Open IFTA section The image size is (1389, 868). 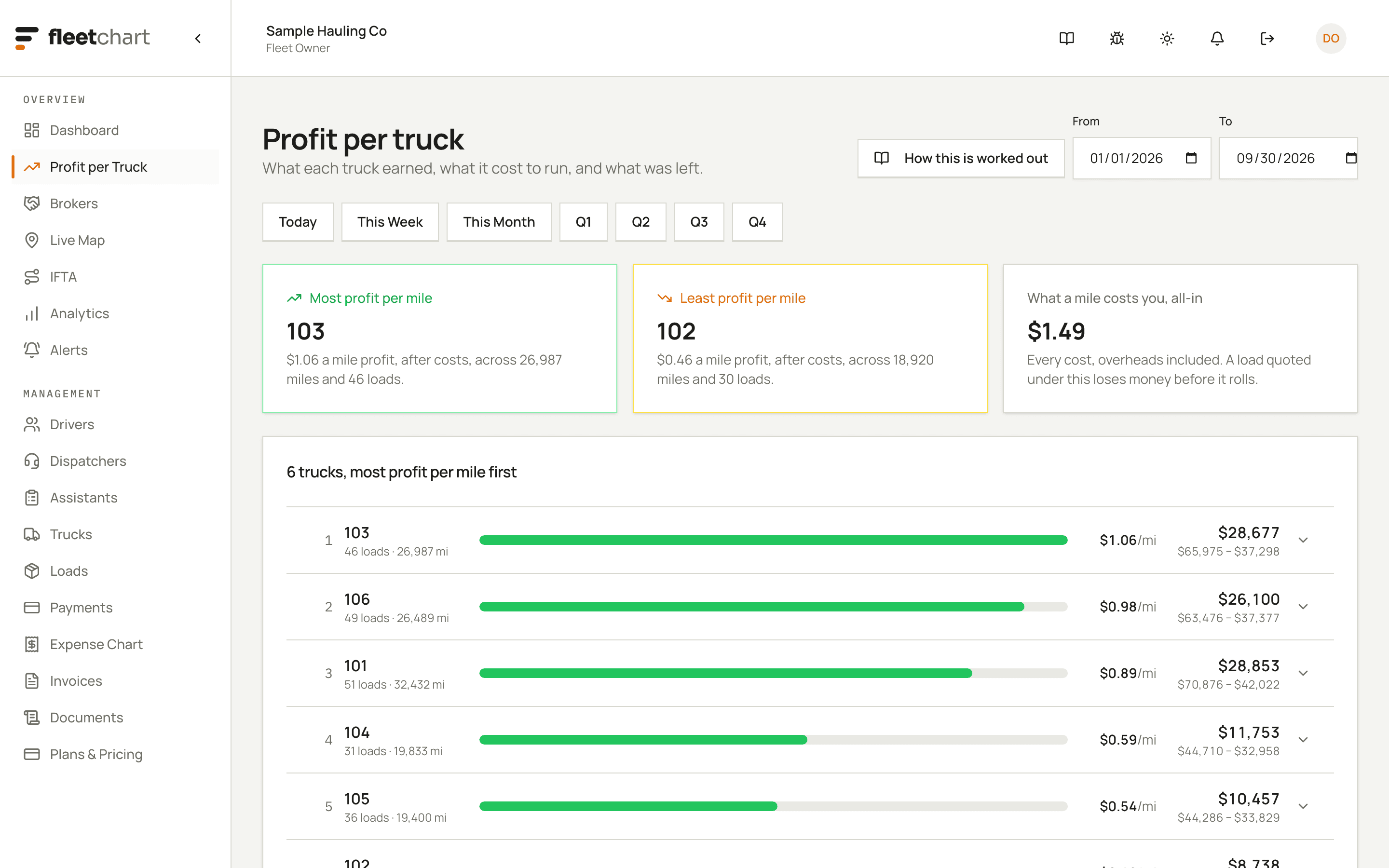pos(115,277)
